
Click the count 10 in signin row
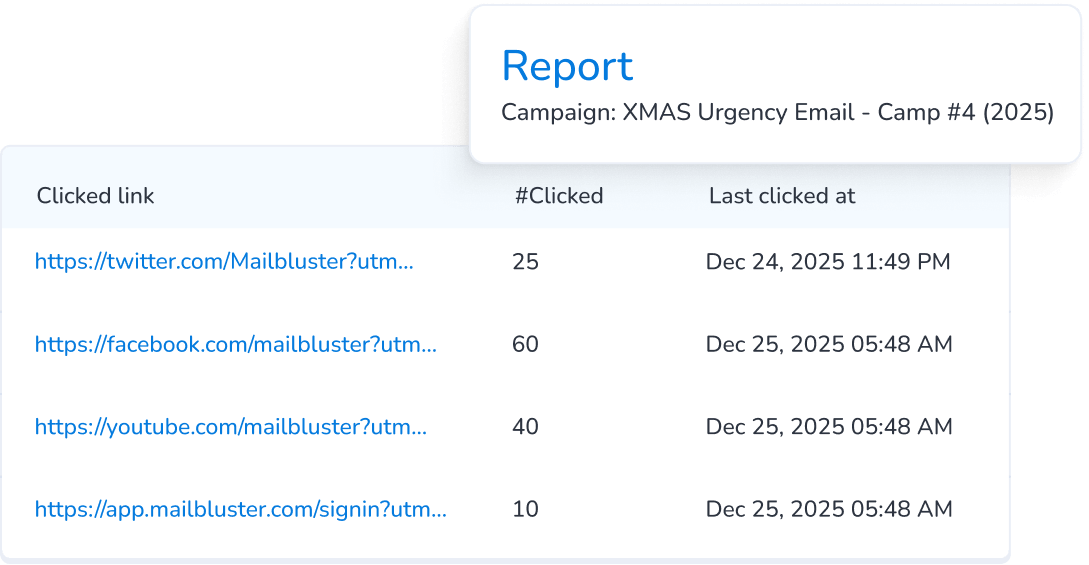click(x=525, y=509)
